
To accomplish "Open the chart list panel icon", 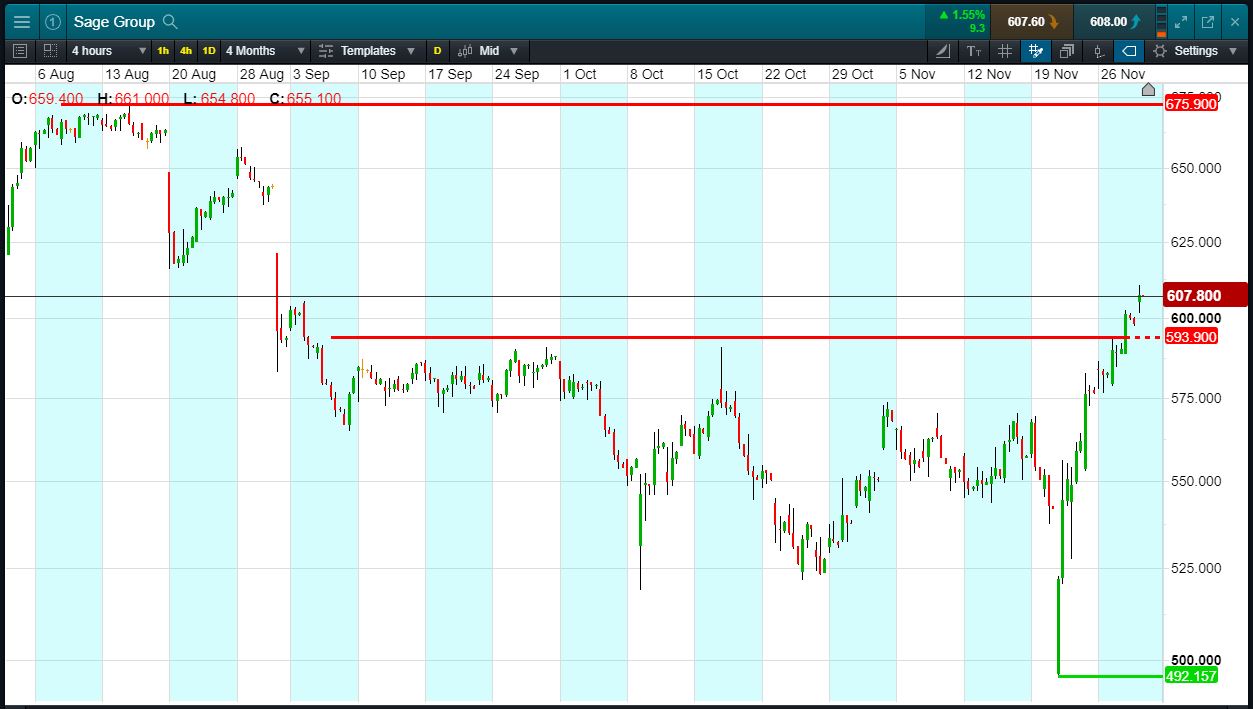I will pyautogui.click(x=21, y=50).
